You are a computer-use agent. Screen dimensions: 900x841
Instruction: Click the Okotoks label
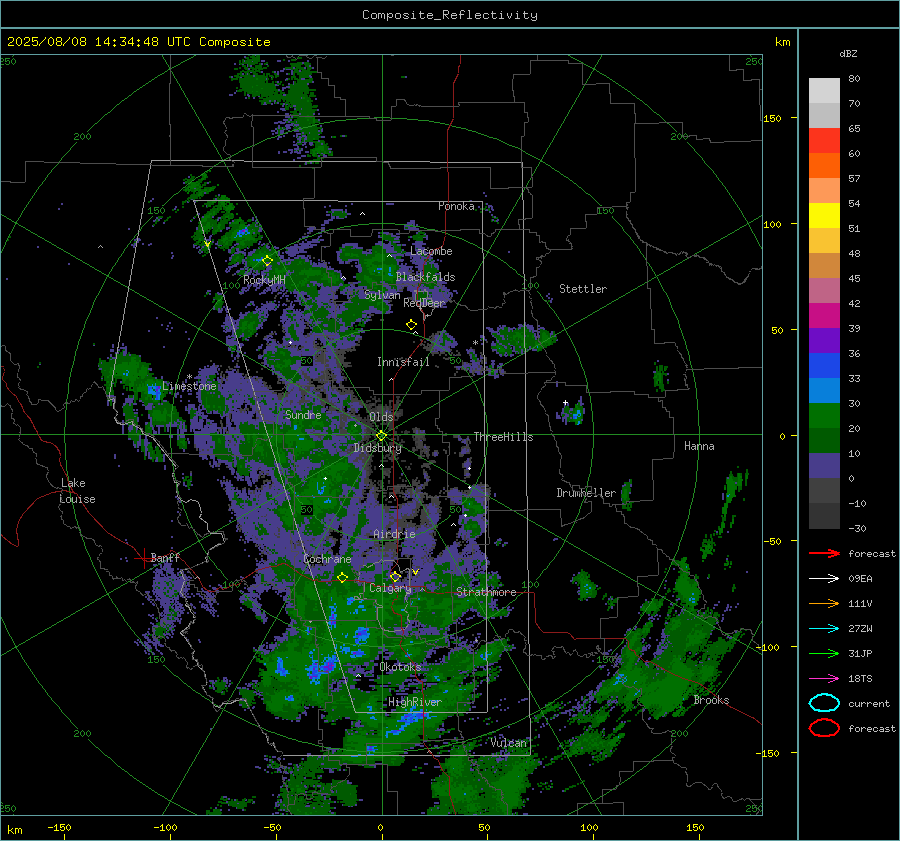click(400, 667)
